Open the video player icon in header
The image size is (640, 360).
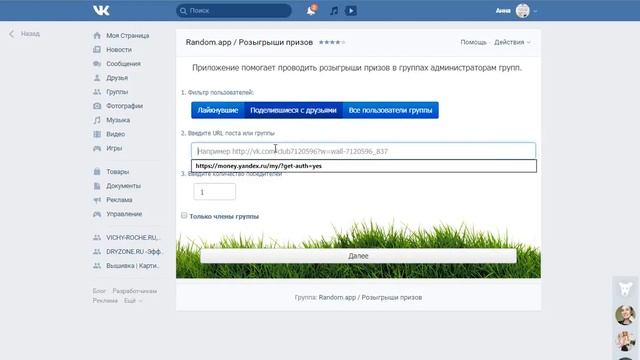351,11
